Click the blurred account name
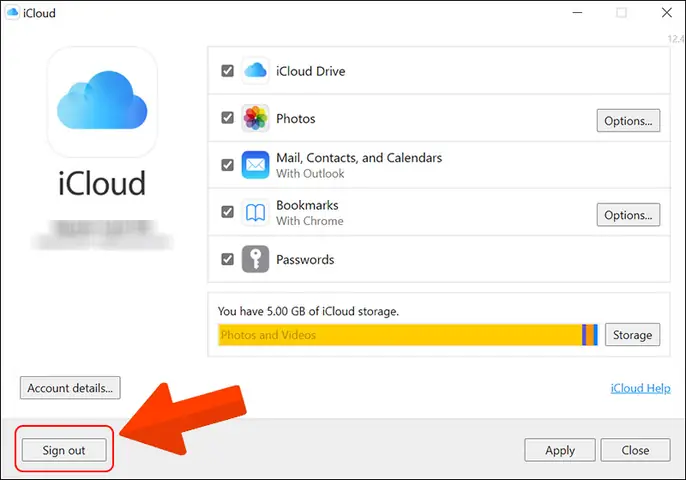Image resolution: width=686 pixels, height=480 pixels. point(102,235)
